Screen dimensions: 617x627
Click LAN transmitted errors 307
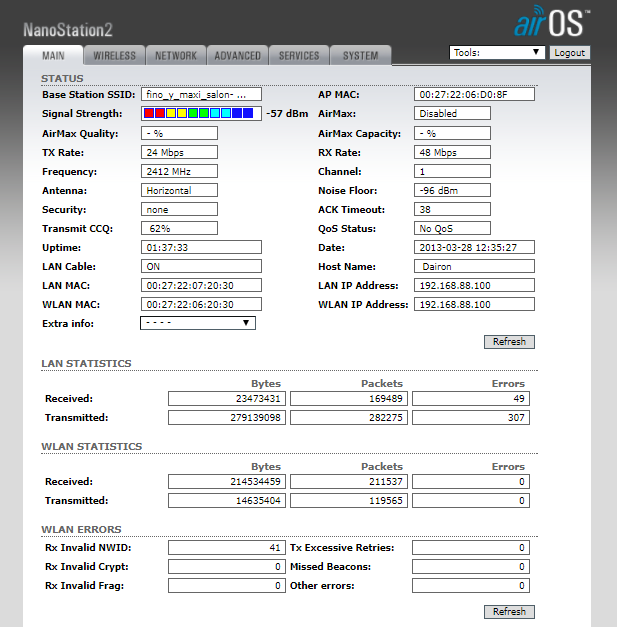[471, 417]
